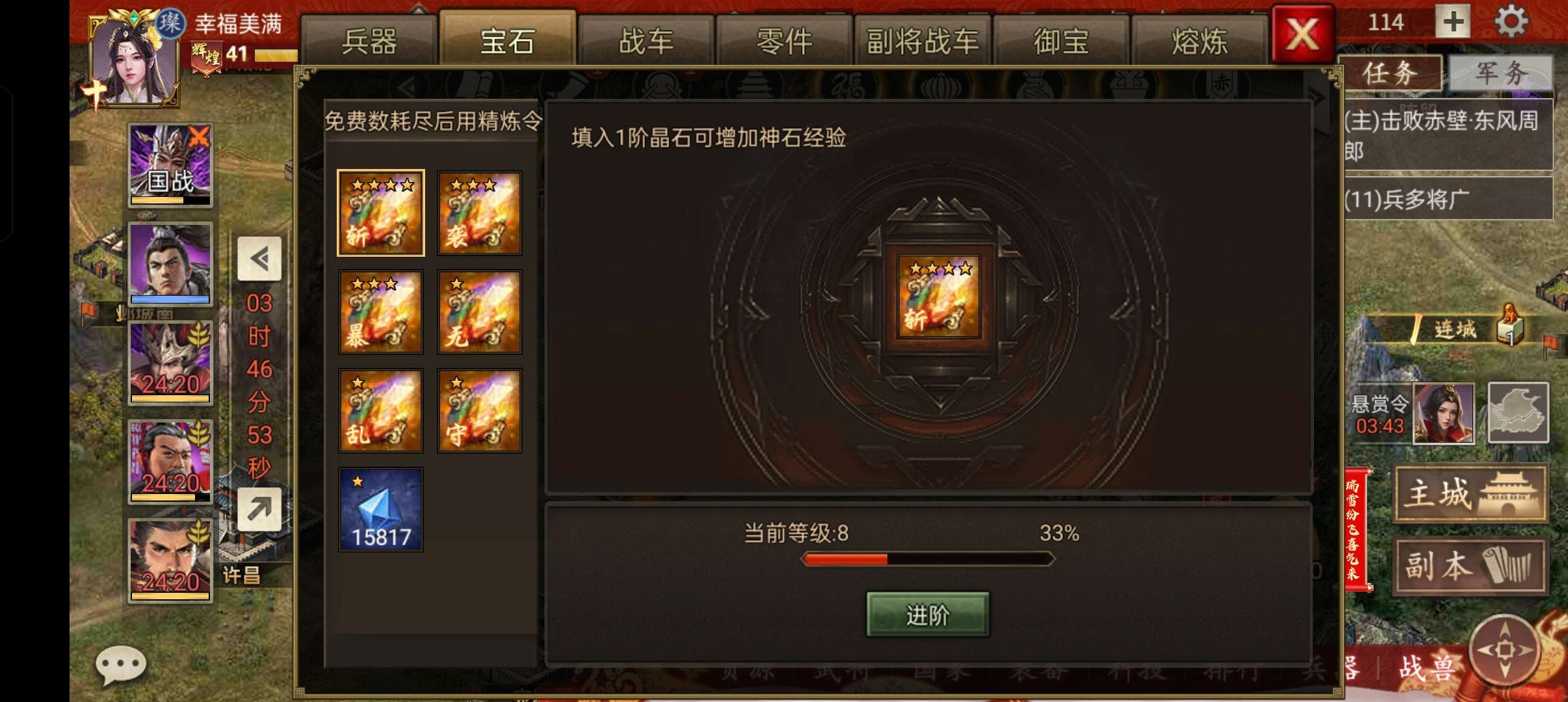Click the gem experience progress bar
Image resolution: width=1568 pixels, height=702 pixels.
[x=928, y=559]
